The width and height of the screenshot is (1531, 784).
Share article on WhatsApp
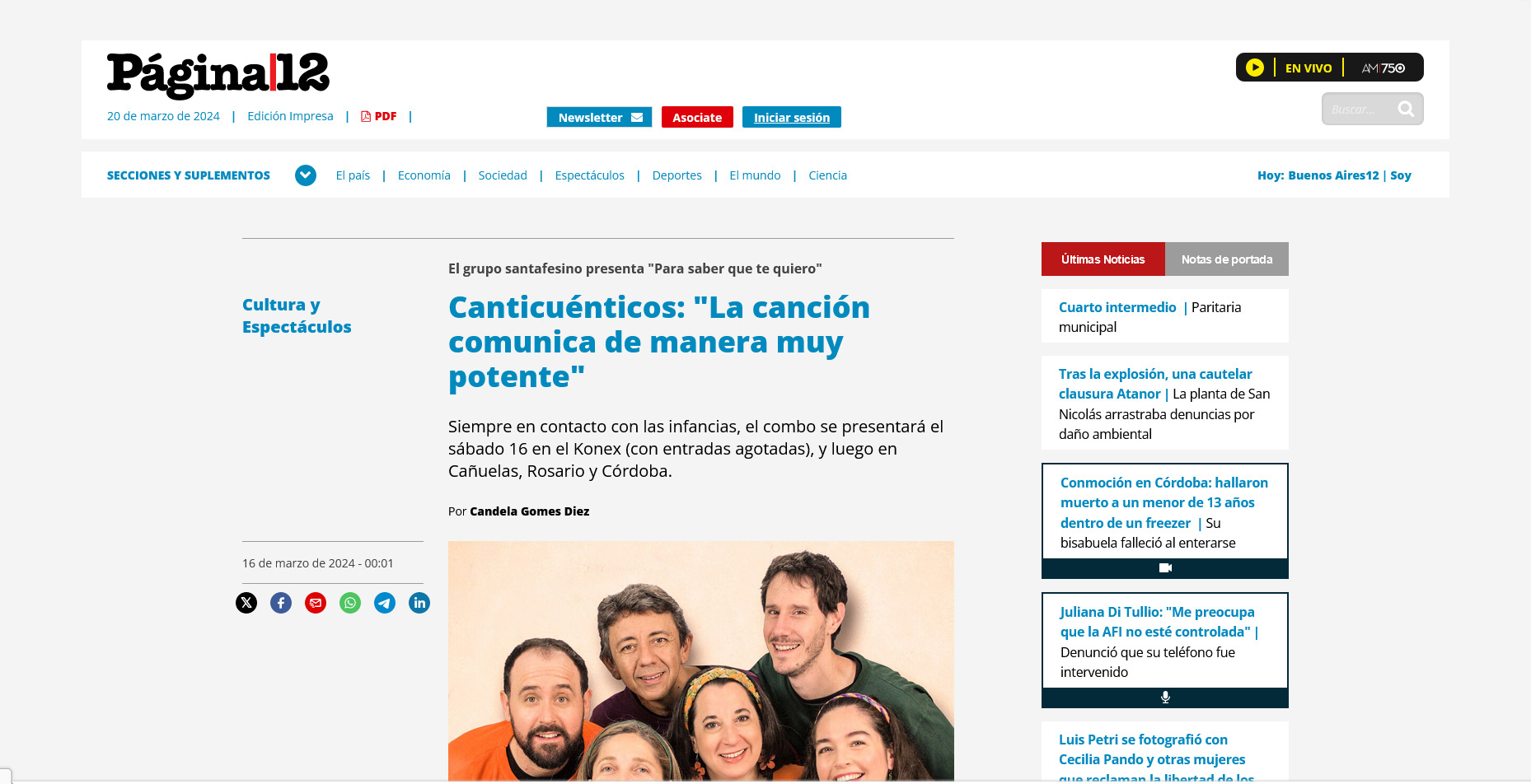point(350,603)
